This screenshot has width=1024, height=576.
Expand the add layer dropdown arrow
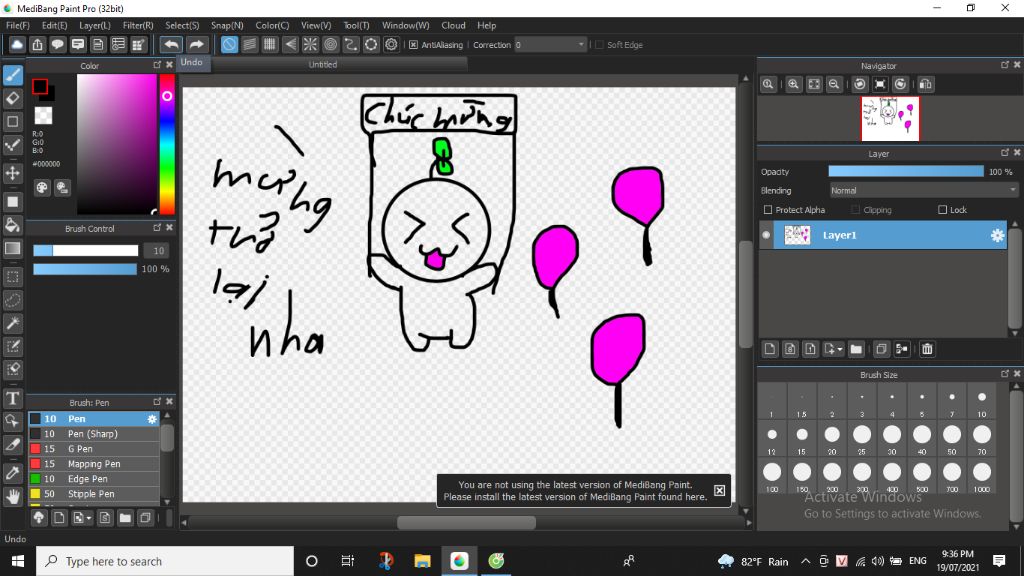(x=839, y=349)
